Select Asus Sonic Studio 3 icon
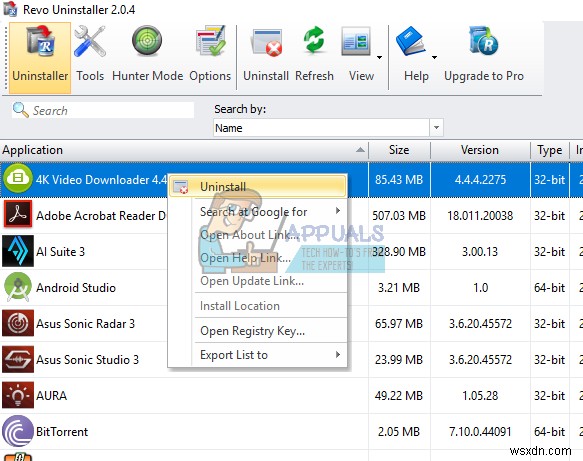This screenshot has height=461, width=583. 17,359
